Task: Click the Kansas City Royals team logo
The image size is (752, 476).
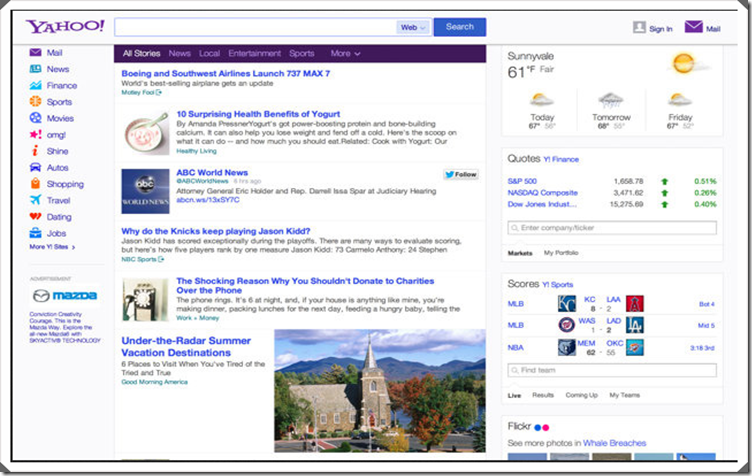Action: [567, 304]
